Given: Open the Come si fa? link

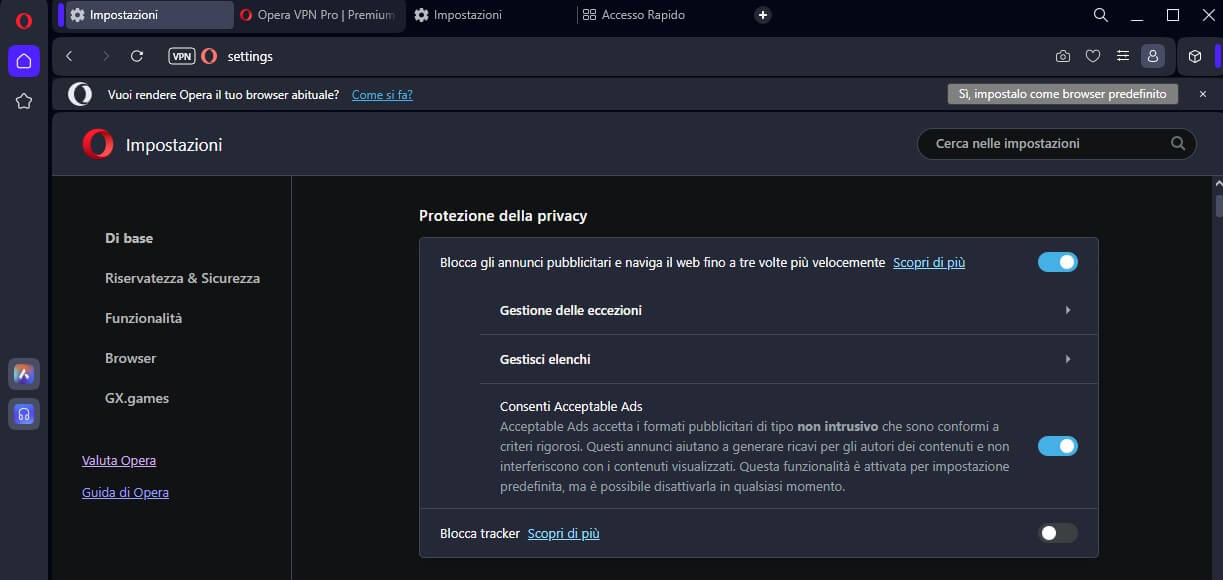Looking at the screenshot, I should [382, 95].
